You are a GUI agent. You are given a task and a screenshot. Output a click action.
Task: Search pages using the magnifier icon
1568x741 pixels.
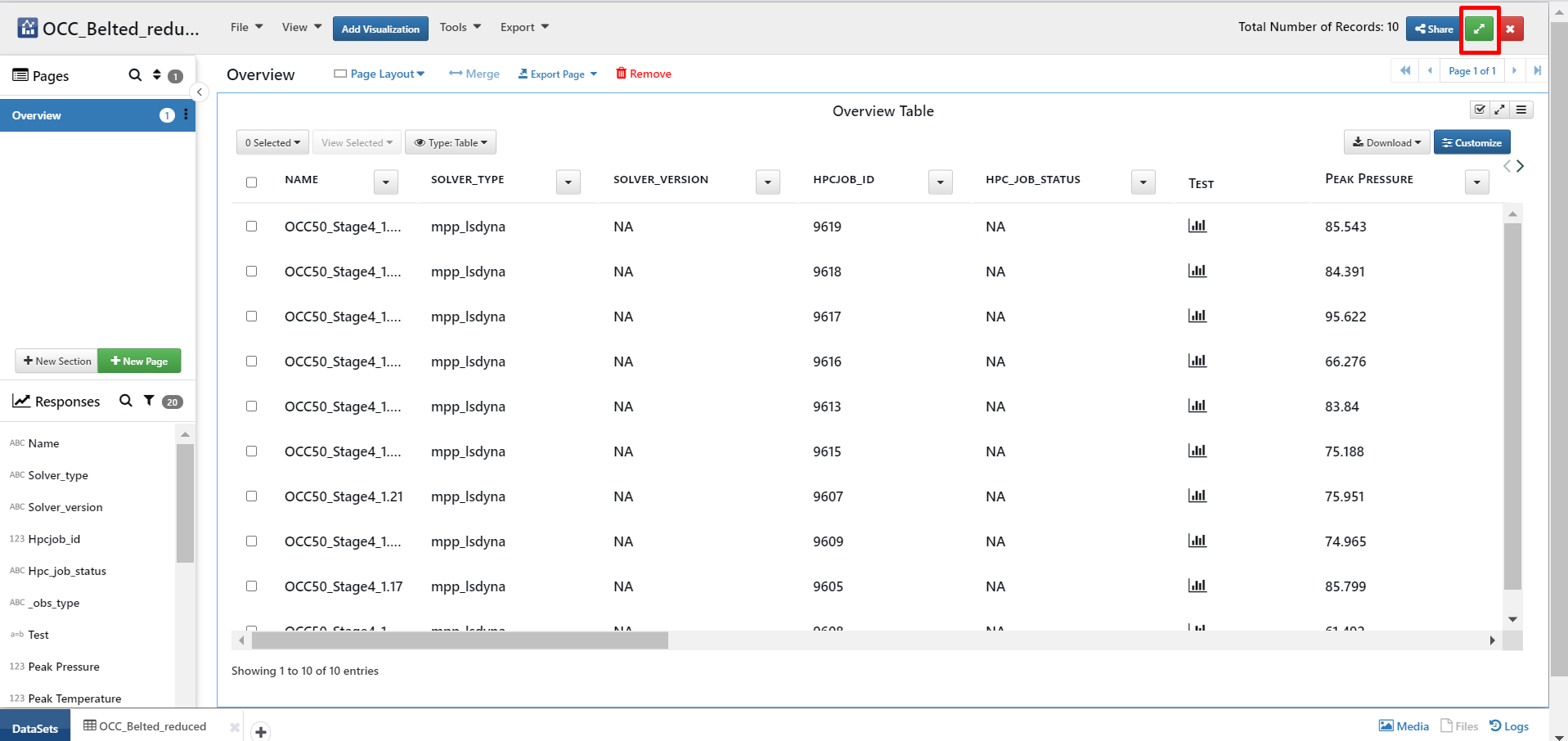[135, 75]
